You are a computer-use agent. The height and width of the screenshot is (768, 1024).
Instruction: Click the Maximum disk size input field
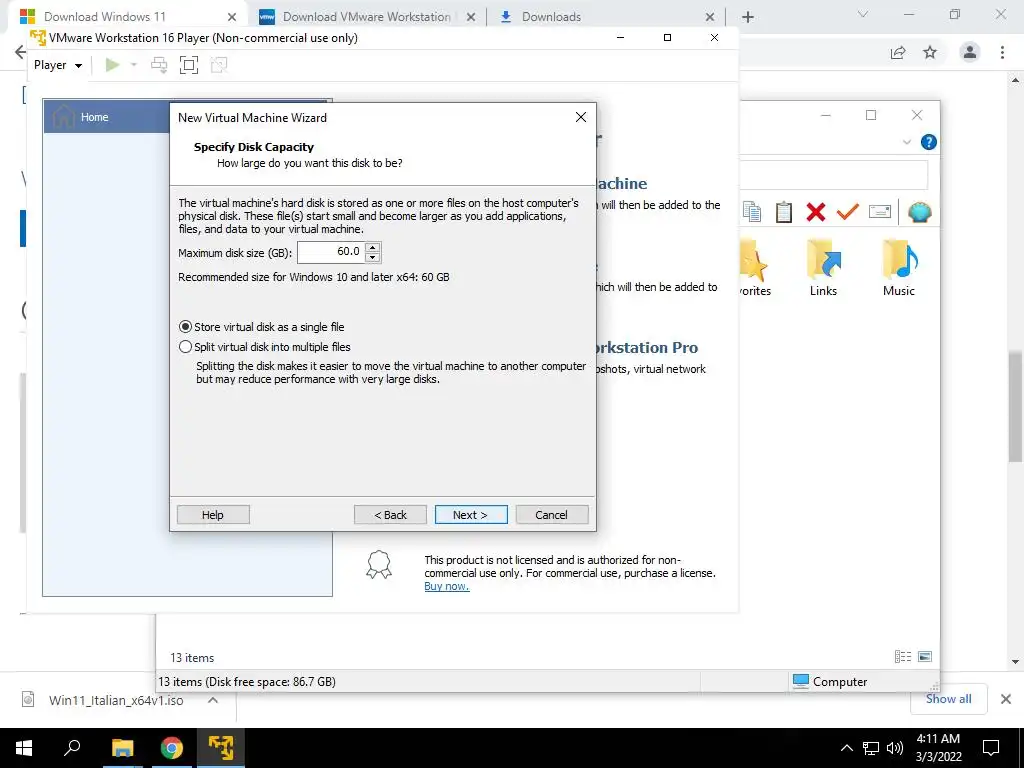pyautogui.click(x=331, y=251)
